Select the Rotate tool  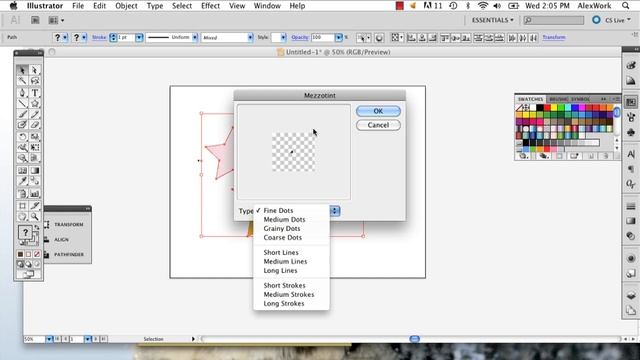22,137
